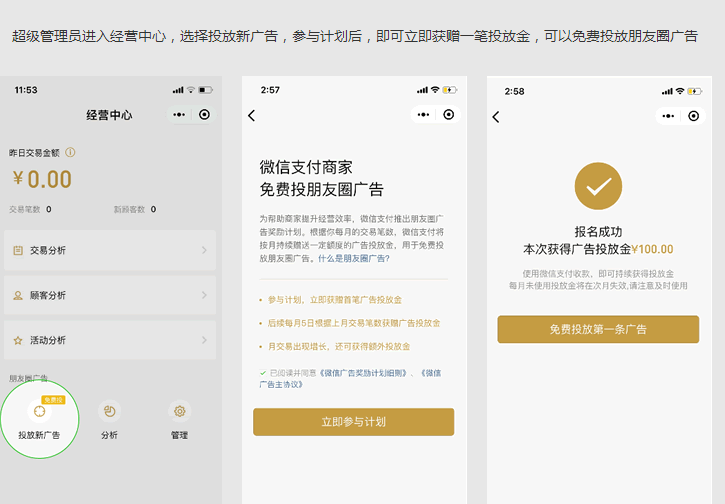Expand 活动分析 row chevron
Image resolution: width=725 pixels, height=504 pixels.
pos(204,340)
